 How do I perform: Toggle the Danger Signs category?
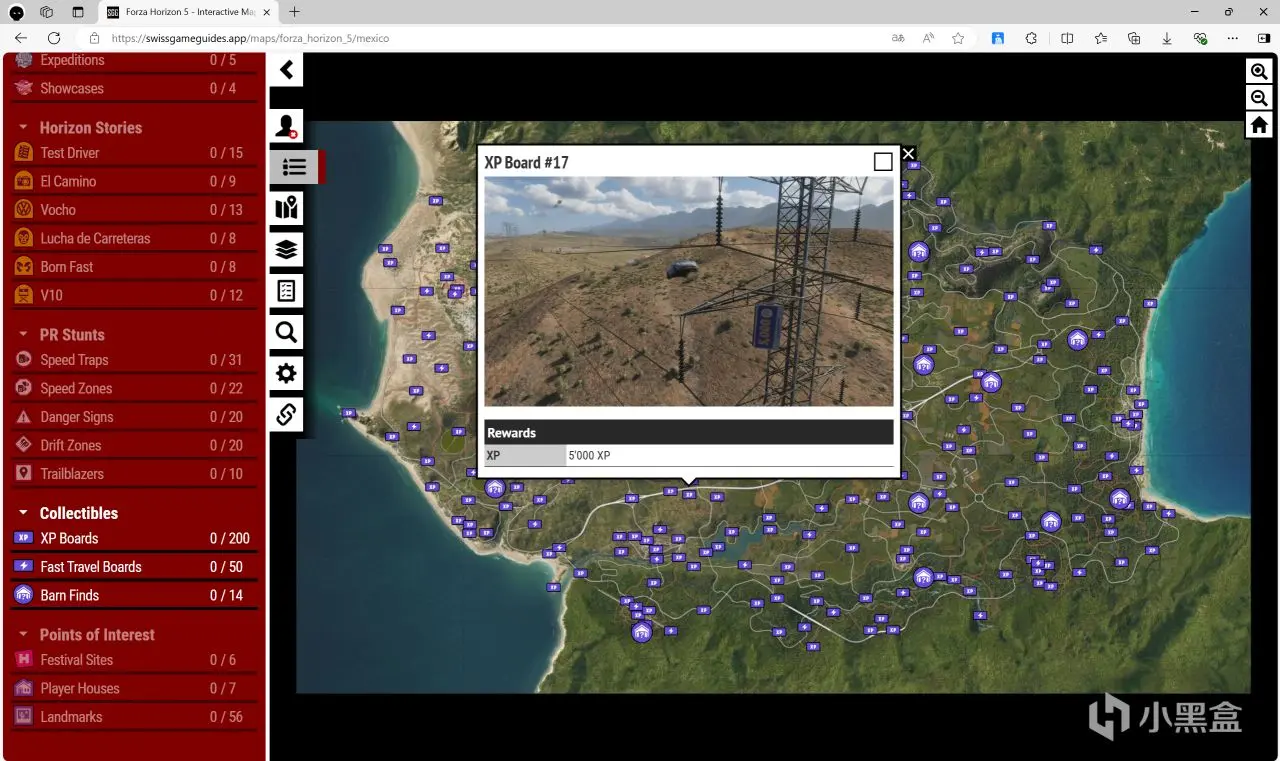(x=135, y=417)
